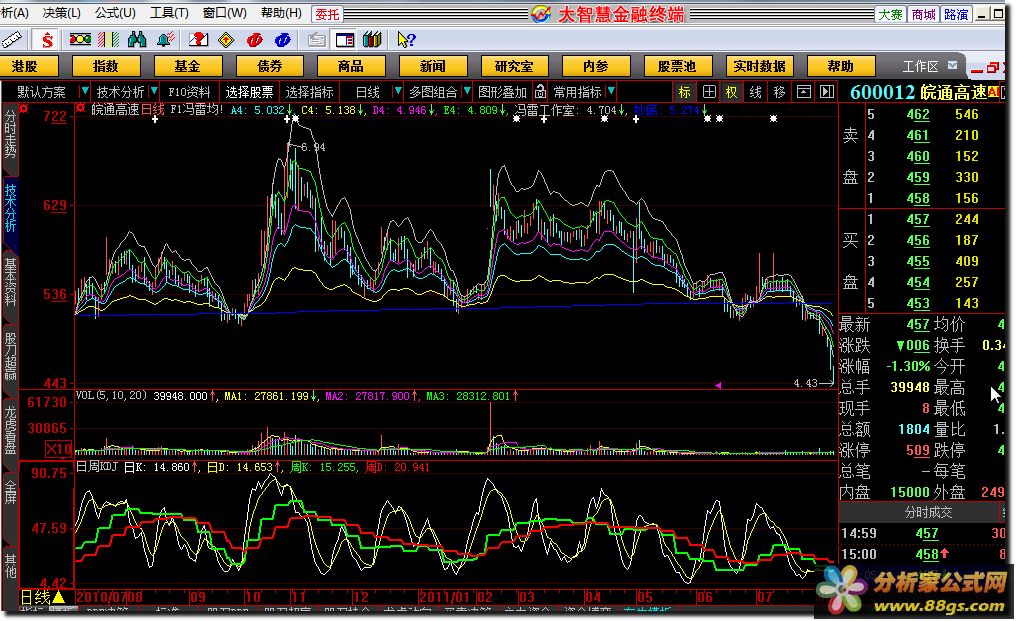Click the yellow diamond arrow icon

(x=226, y=40)
